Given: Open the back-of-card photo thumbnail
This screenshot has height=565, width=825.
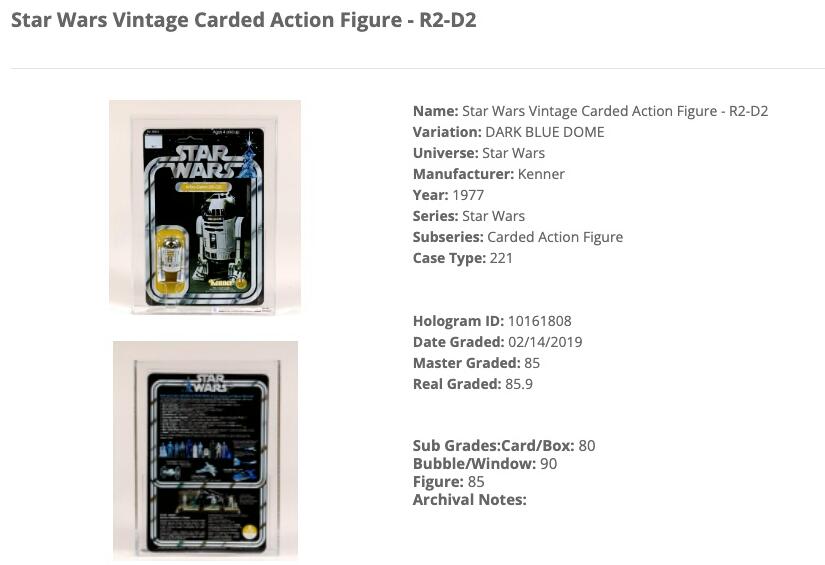Looking at the screenshot, I should 205,450.
